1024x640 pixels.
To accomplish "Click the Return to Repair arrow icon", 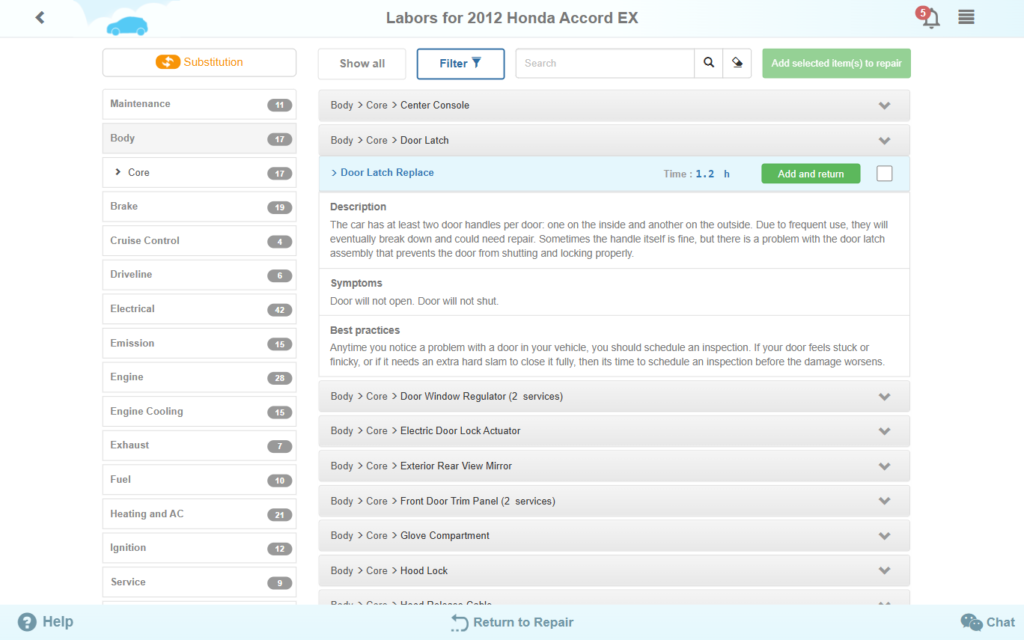I will tap(459, 622).
